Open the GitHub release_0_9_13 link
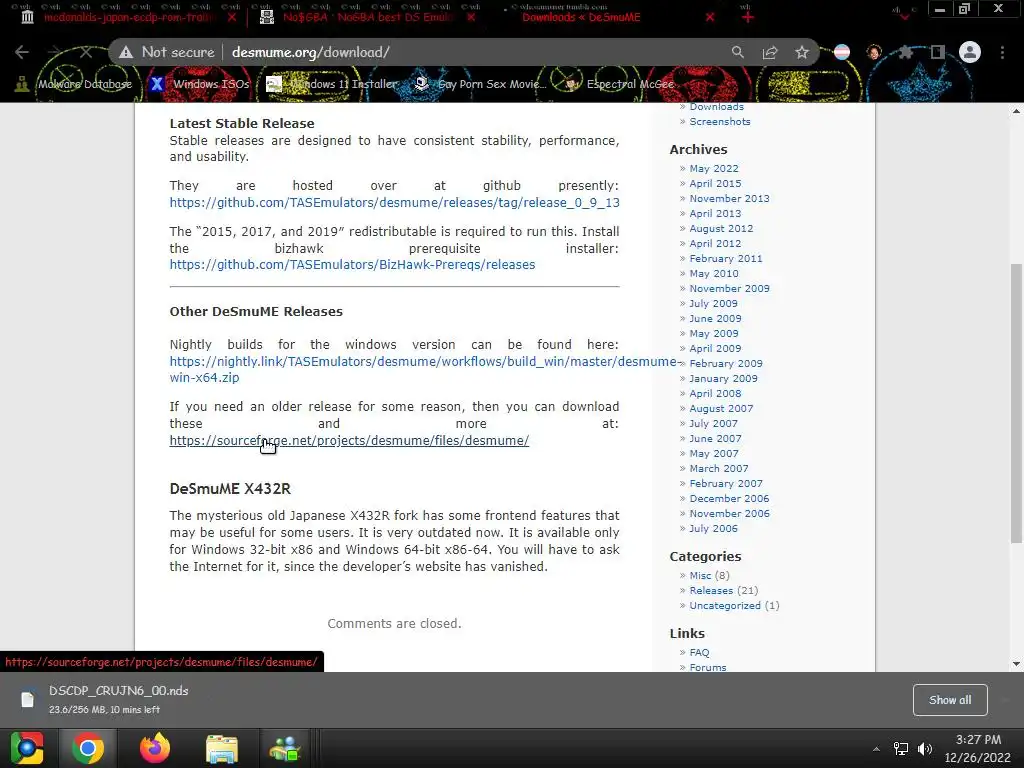The image size is (1024, 768). point(394,202)
